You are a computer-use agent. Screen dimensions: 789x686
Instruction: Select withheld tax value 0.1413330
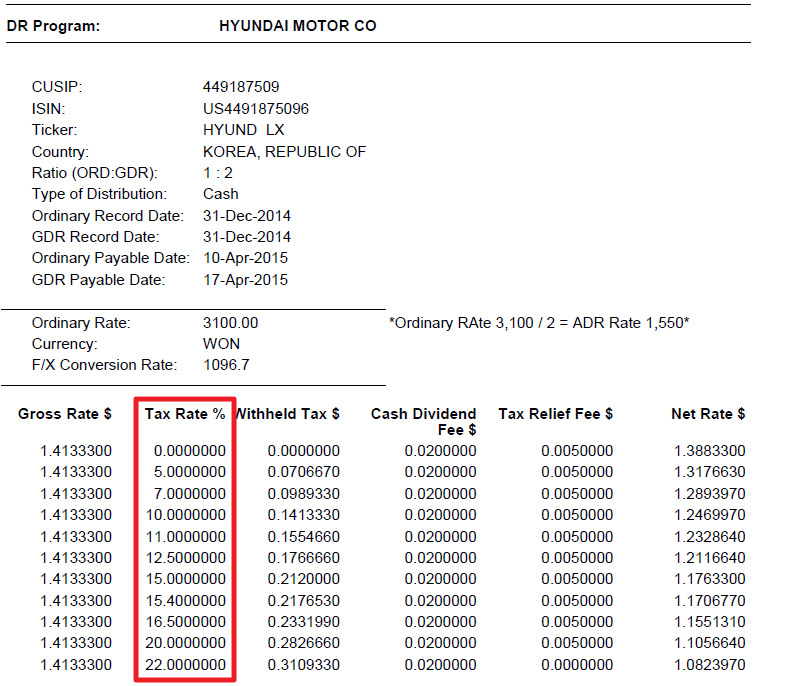303,515
